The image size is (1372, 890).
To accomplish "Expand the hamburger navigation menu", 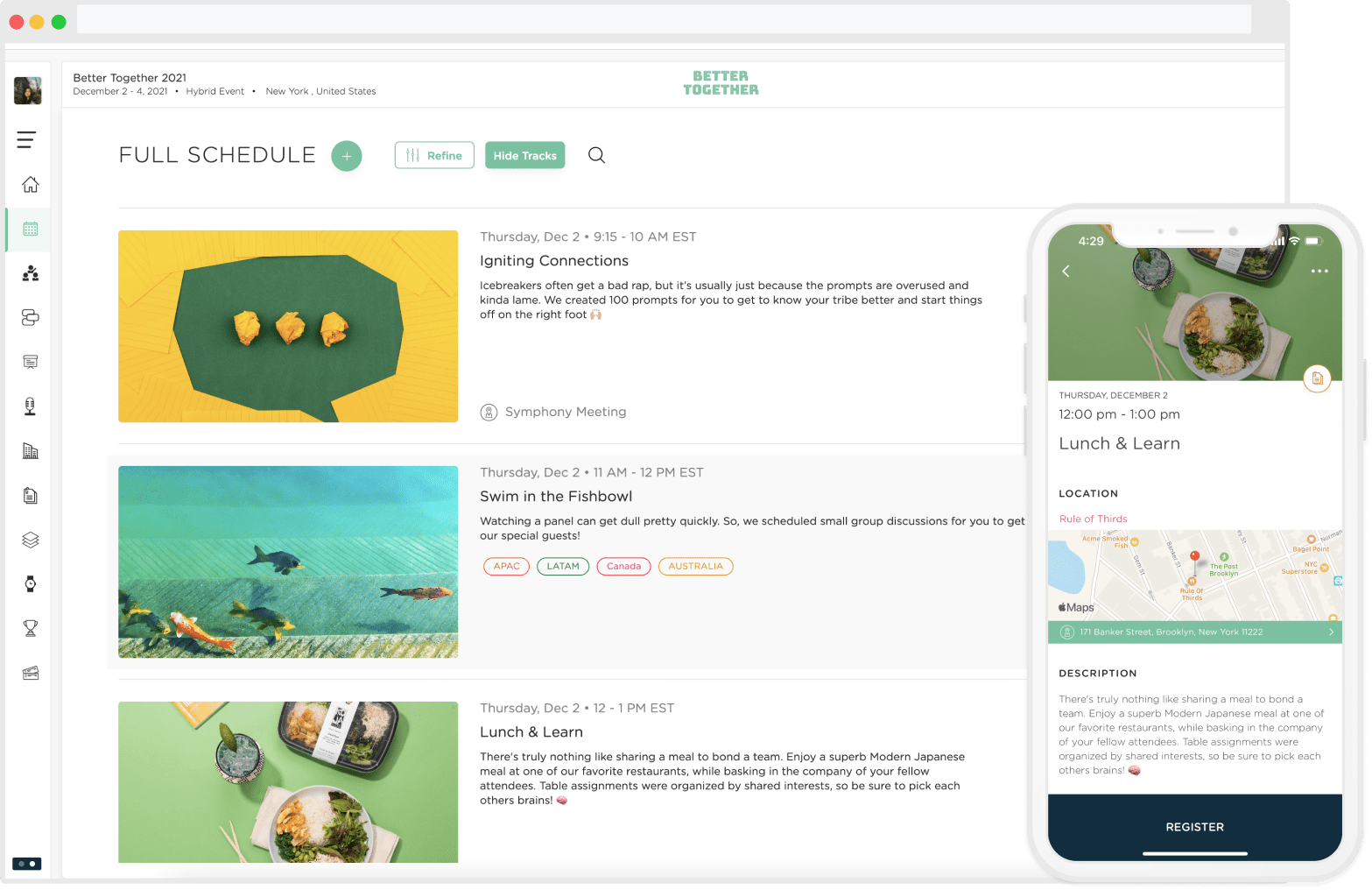I will pos(26,139).
